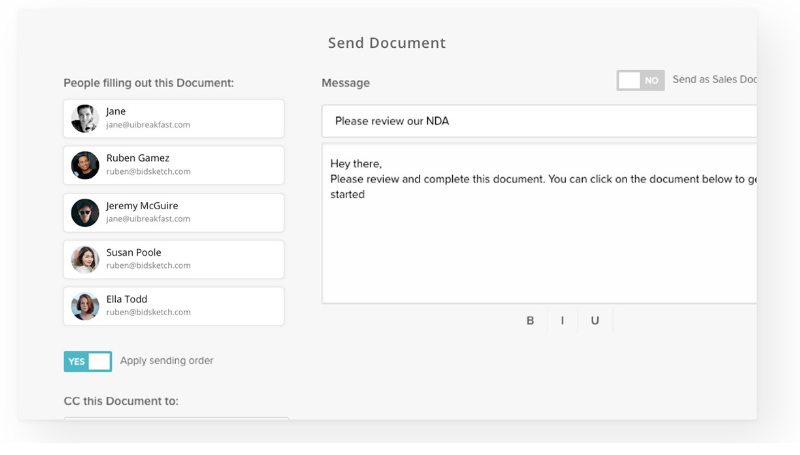This screenshot has height=455, width=800.
Task: Disable the Apply sending order switch
Action: tap(88, 361)
